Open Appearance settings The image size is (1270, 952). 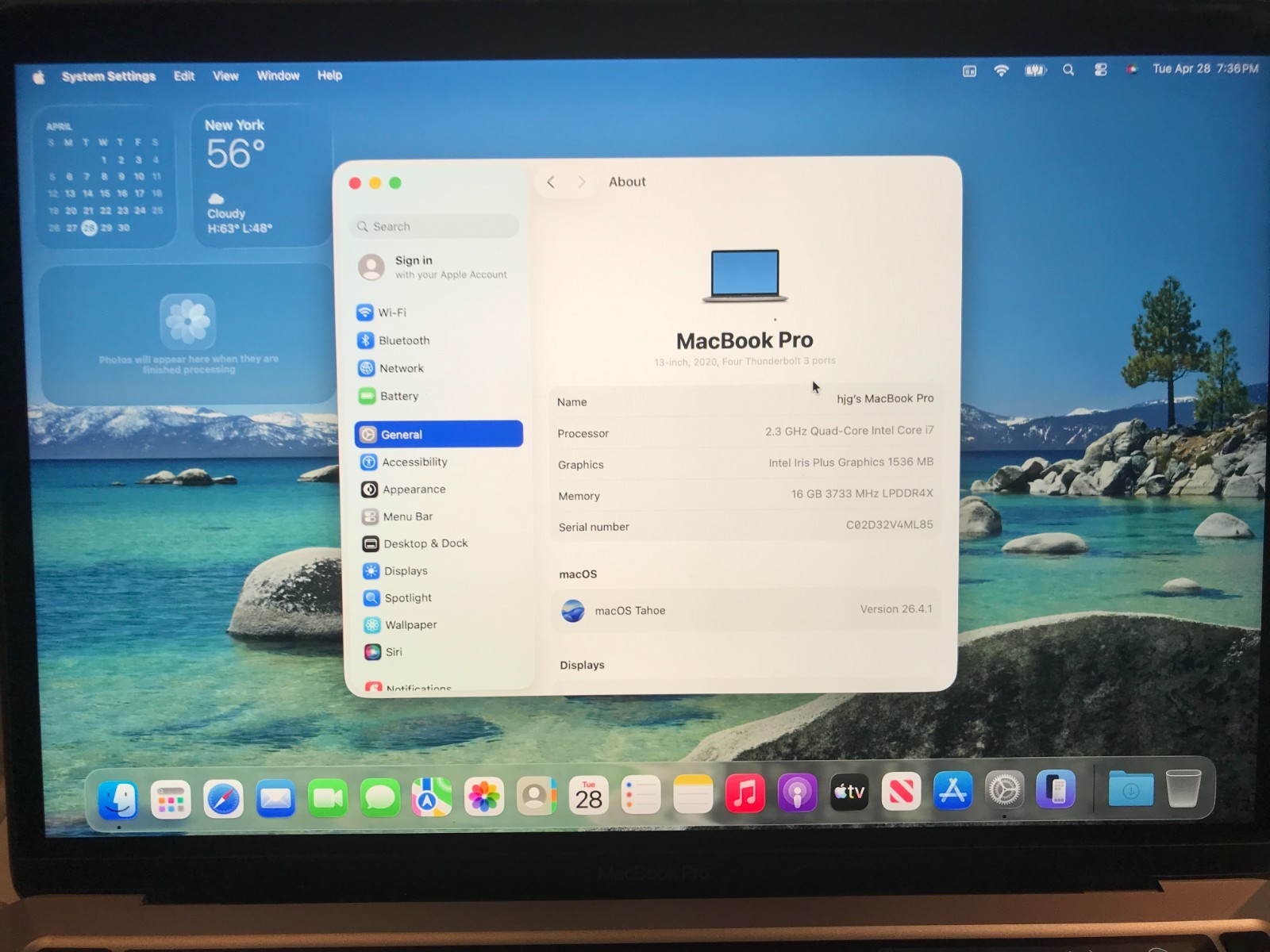click(x=403, y=489)
